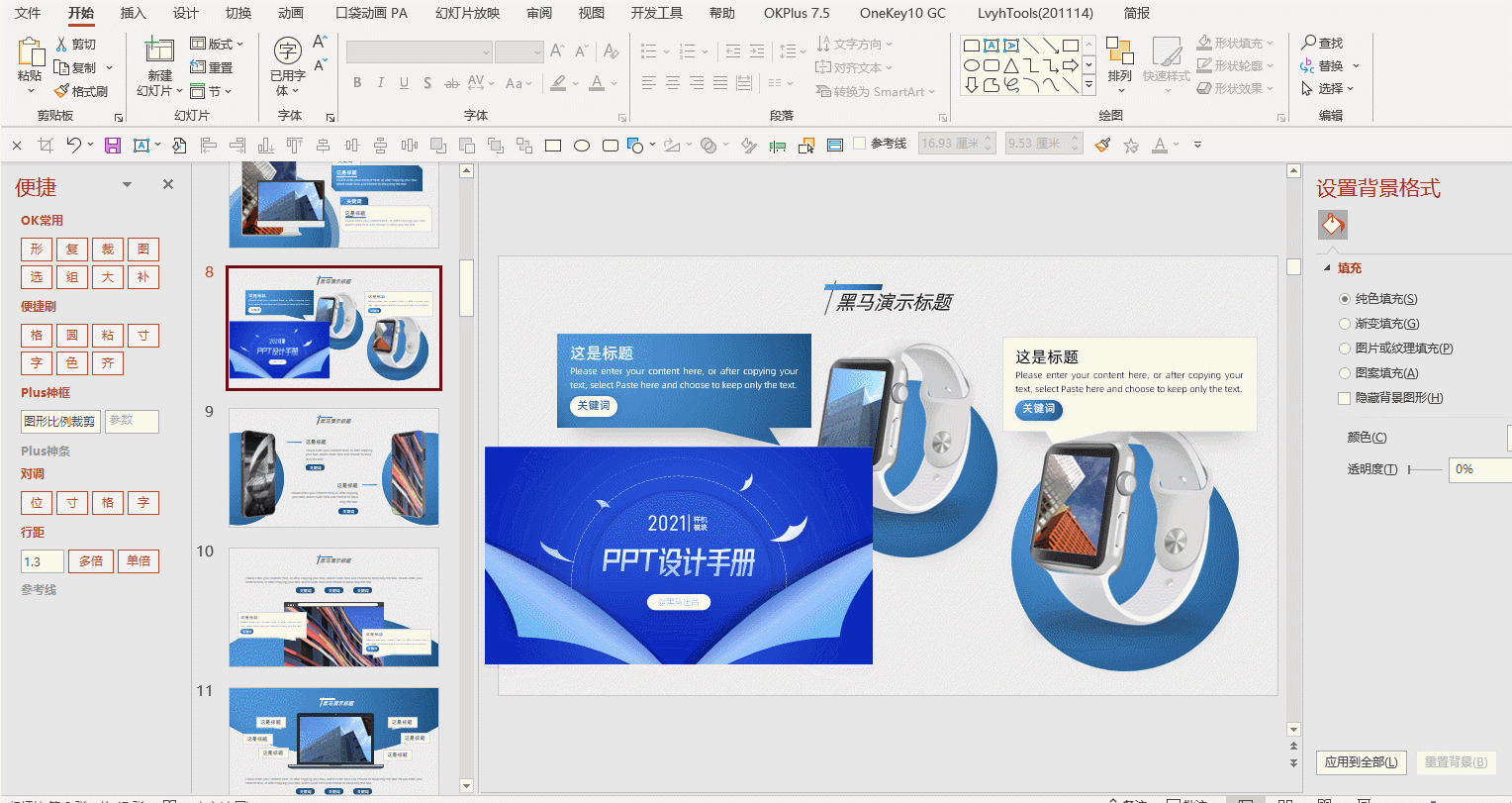Click the Format Painter (格式刷) icon
Image resolution: width=1512 pixels, height=803 pixels.
coord(61,91)
